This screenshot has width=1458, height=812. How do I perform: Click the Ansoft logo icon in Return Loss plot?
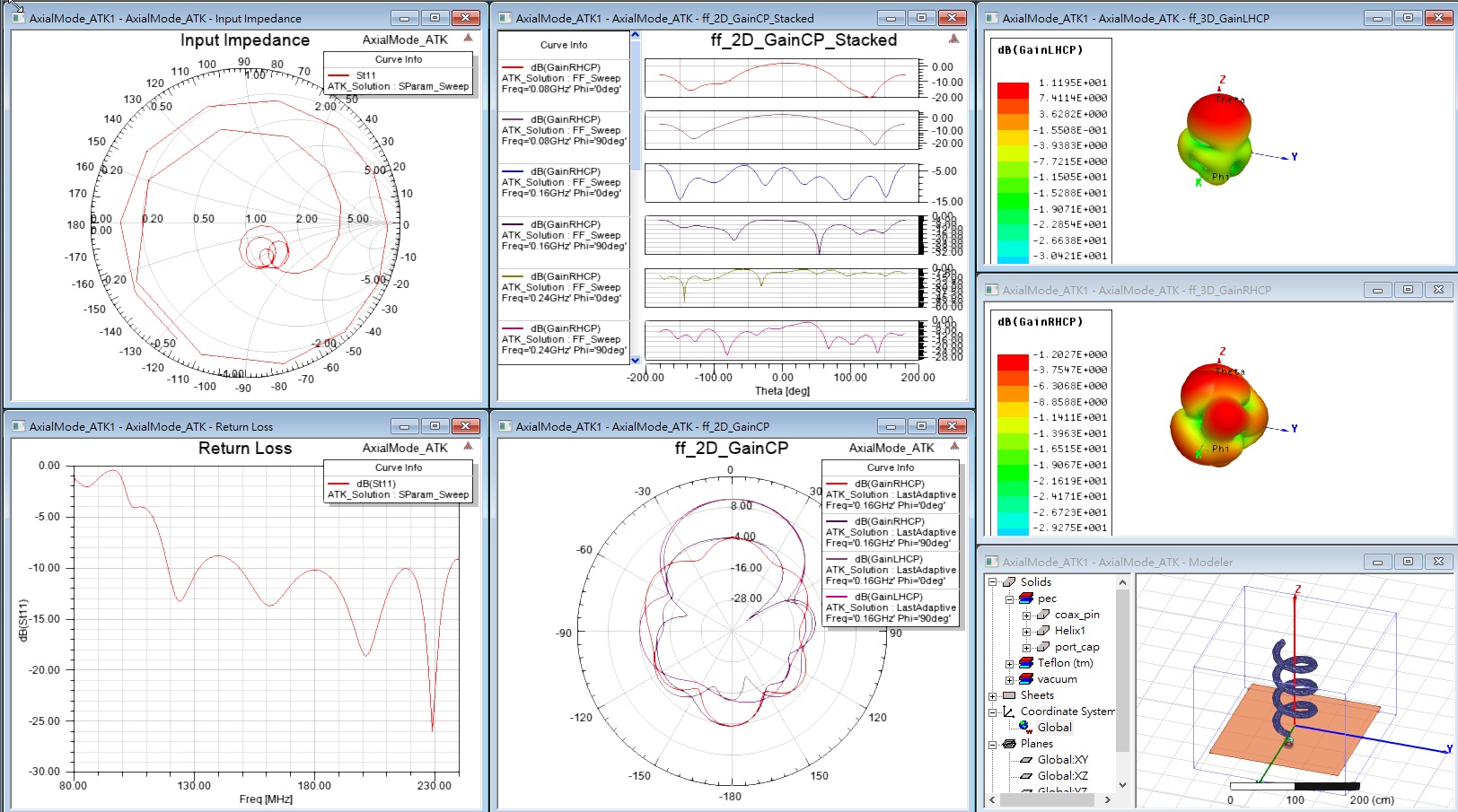(468, 446)
